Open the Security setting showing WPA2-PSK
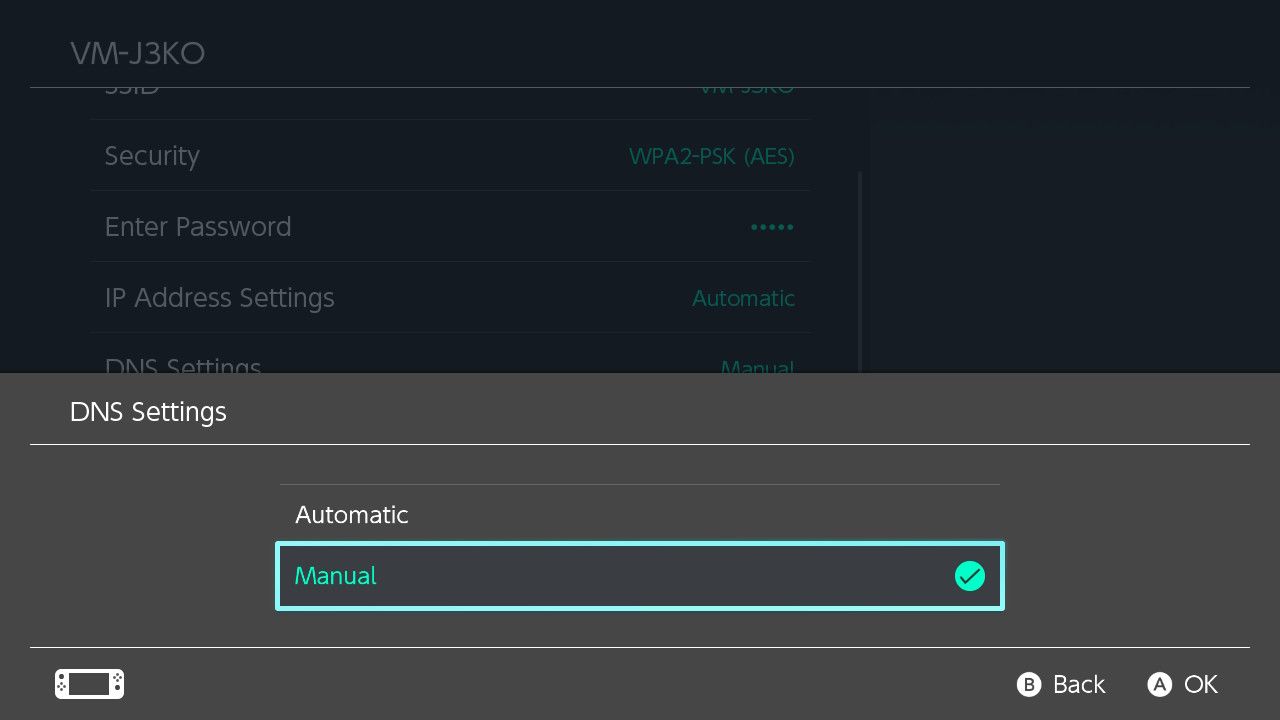Viewport: 1280px width, 720px height. (x=450, y=156)
